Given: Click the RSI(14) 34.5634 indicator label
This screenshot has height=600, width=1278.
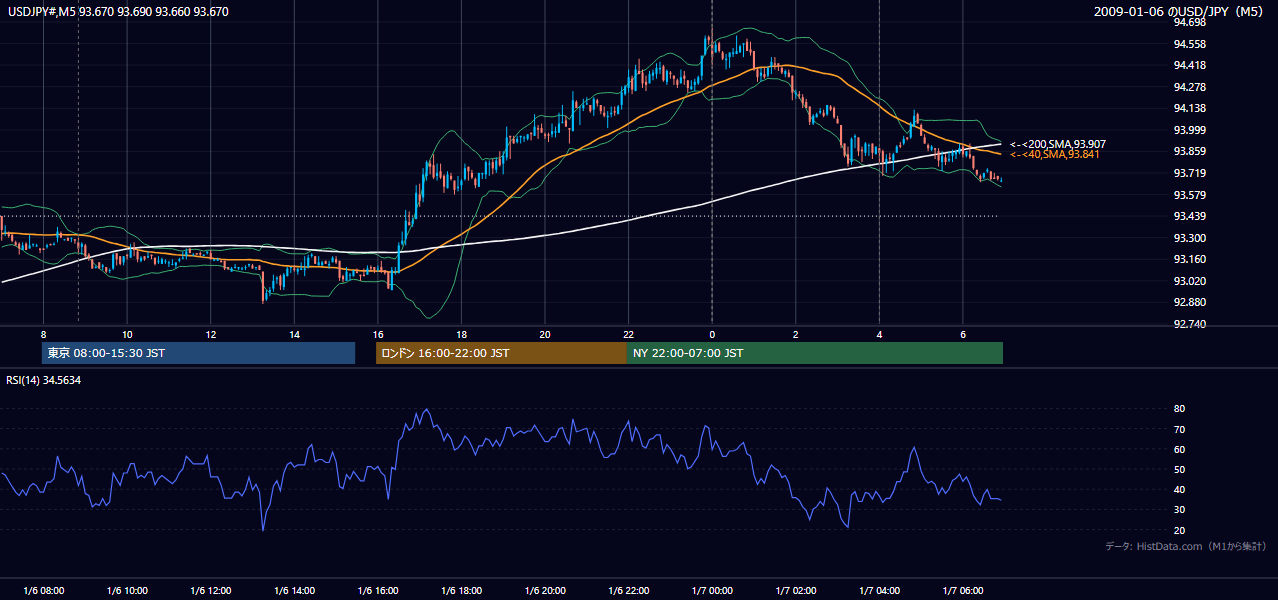Looking at the screenshot, I should 44,380.
